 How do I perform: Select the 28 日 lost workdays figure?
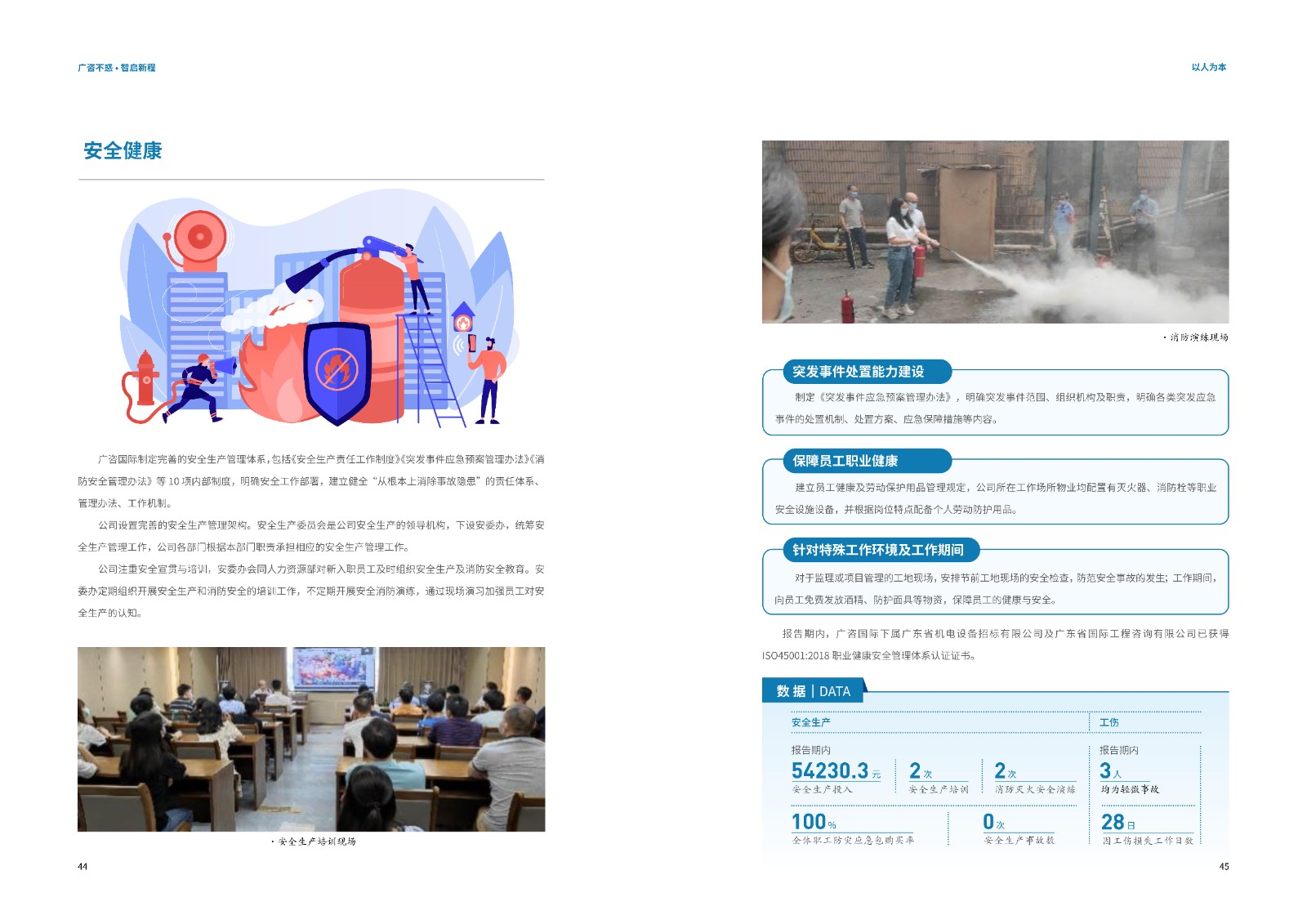(1117, 822)
